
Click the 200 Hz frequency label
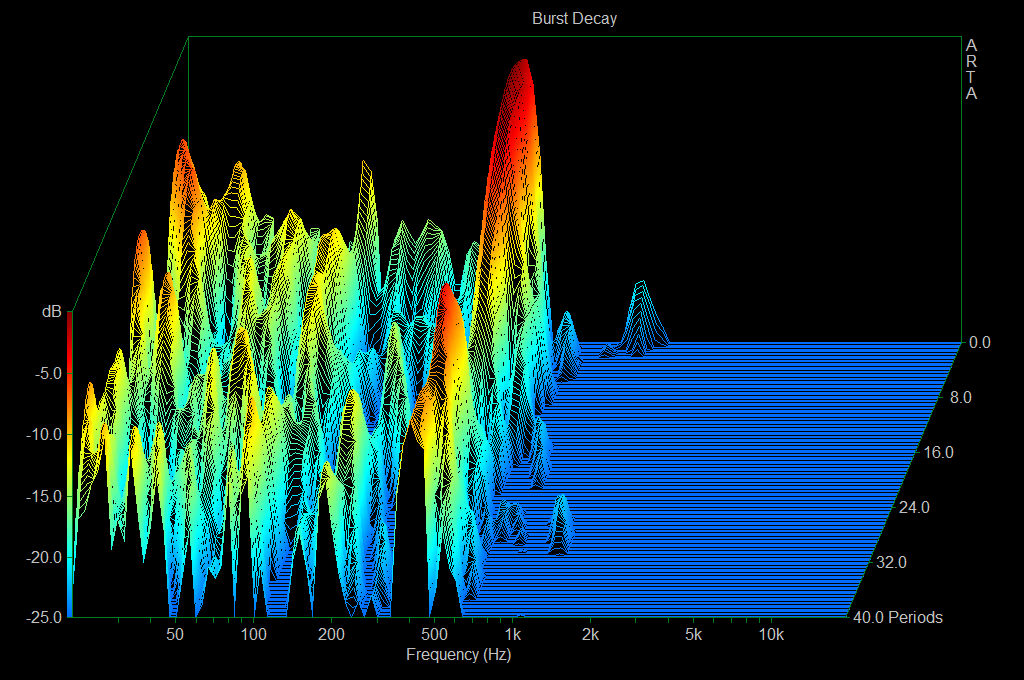[x=331, y=634]
